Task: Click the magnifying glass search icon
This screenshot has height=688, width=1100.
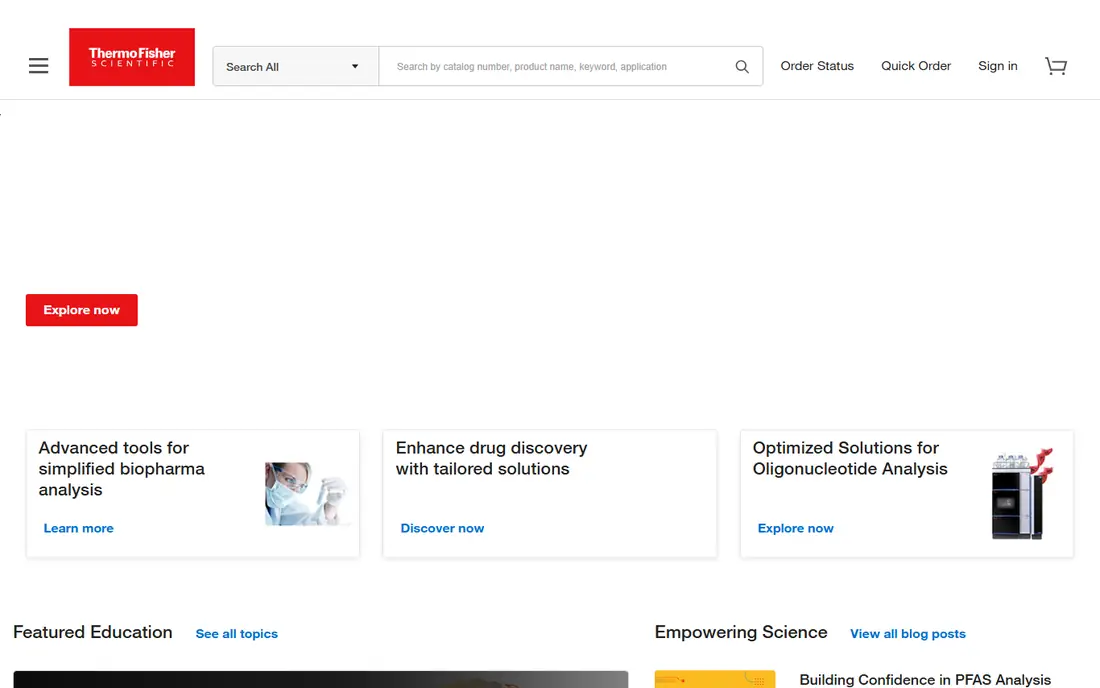Action: pyautogui.click(x=742, y=67)
